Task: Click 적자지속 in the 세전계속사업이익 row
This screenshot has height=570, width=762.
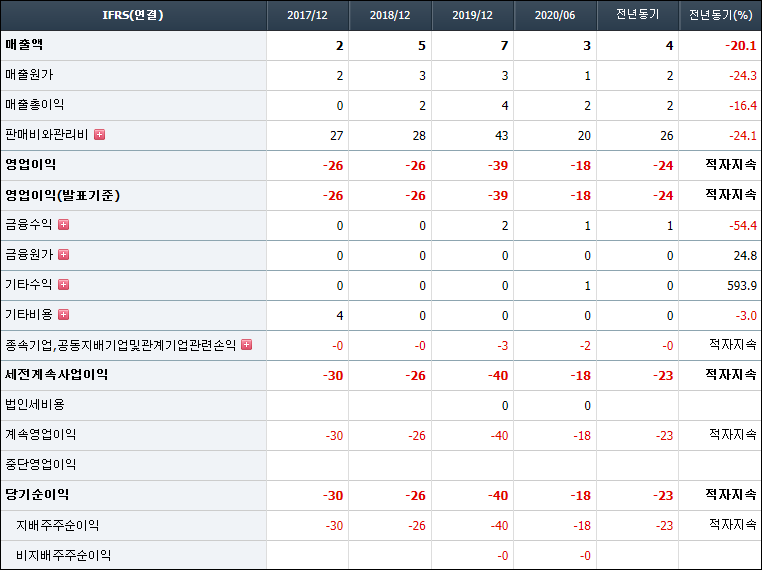Action: (731, 375)
